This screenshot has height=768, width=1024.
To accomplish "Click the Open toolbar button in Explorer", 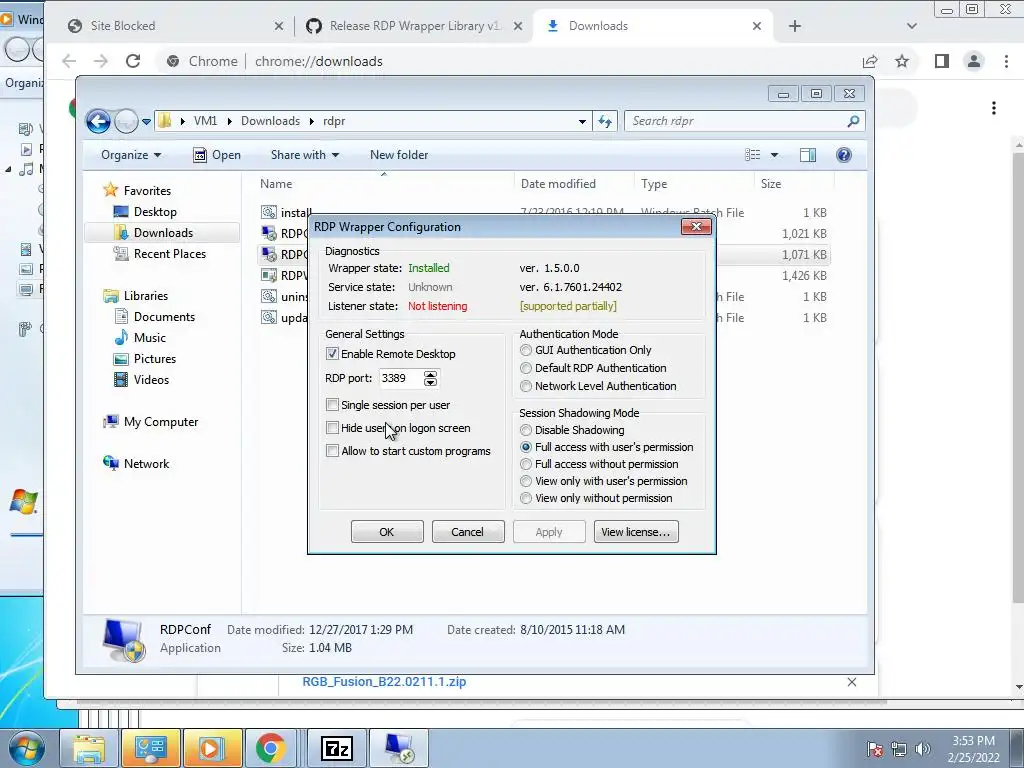I will (217, 155).
